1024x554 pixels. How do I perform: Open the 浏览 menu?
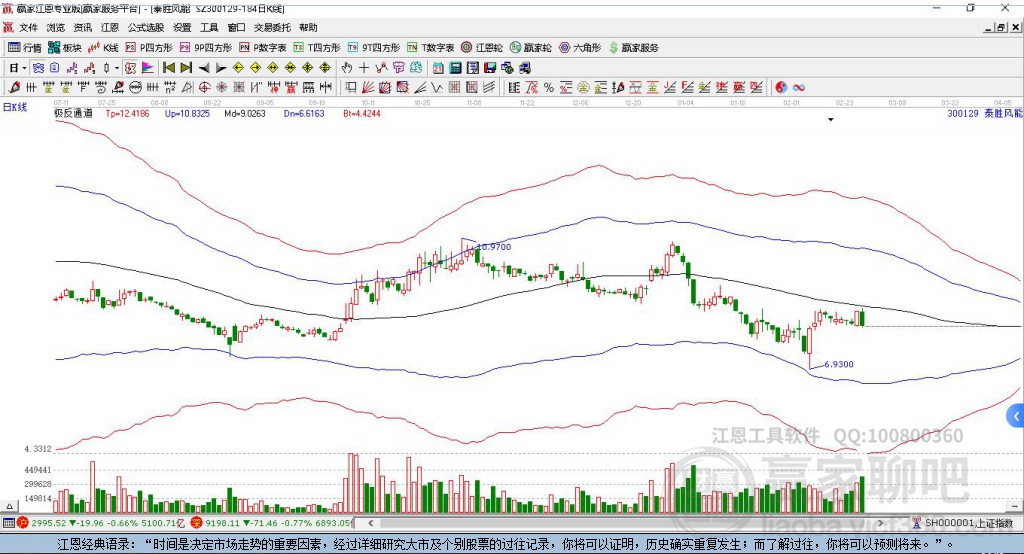click(x=56, y=27)
